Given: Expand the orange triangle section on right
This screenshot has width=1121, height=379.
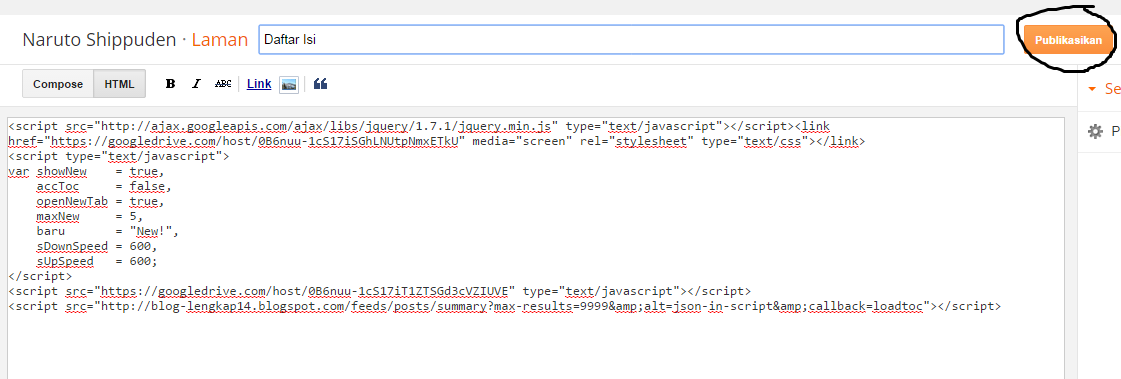Looking at the screenshot, I should click(x=1092, y=89).
